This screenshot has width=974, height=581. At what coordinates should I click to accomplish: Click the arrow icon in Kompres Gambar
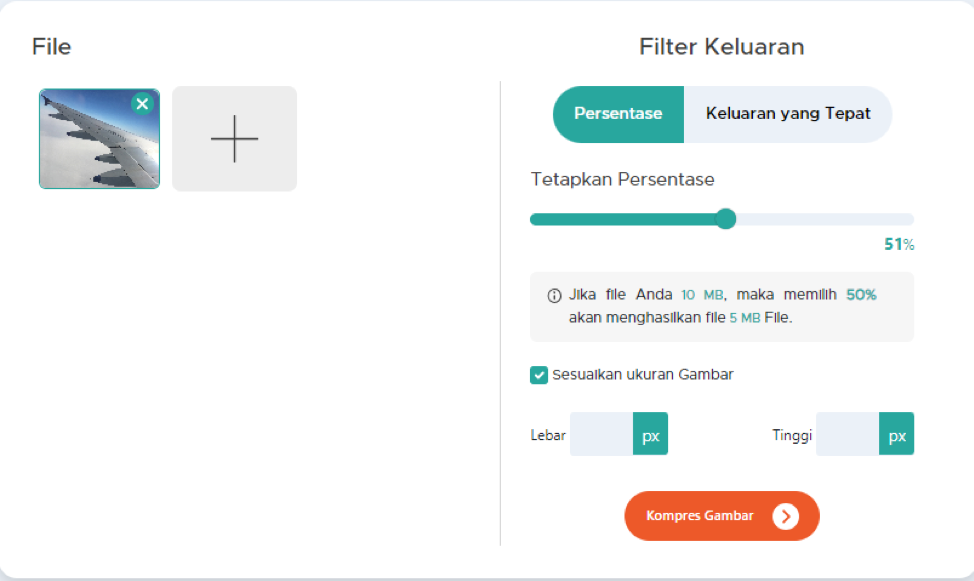click(x=786, y=516)
